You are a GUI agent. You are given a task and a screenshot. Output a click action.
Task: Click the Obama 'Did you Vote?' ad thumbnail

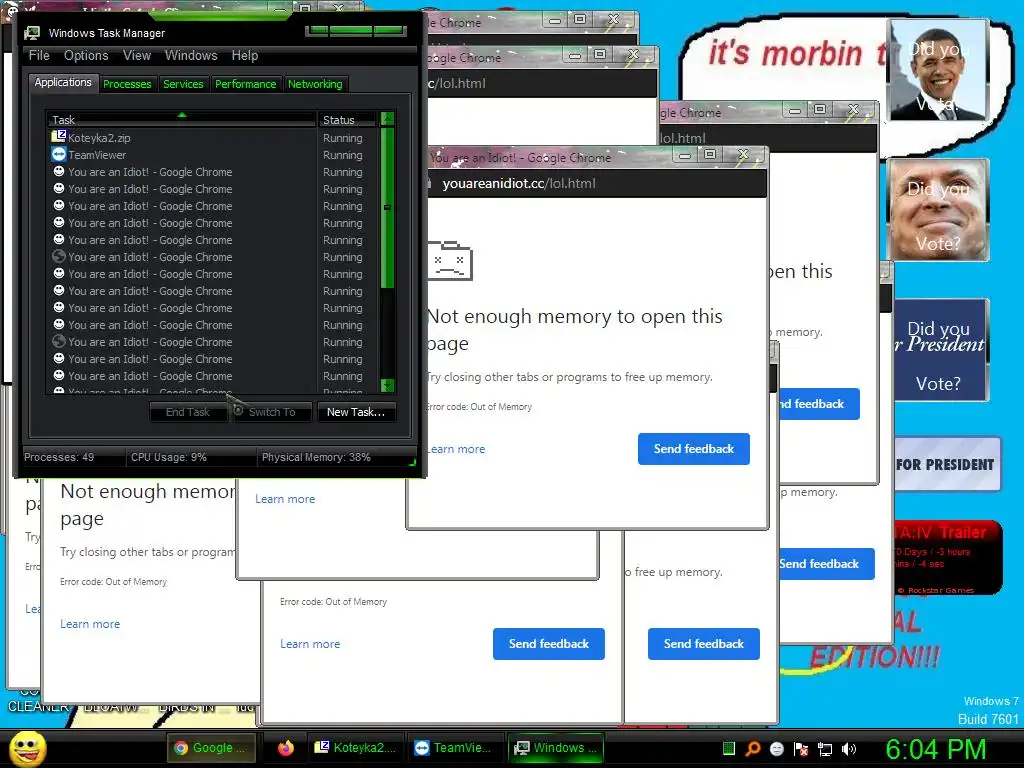[x=938, y=71]
